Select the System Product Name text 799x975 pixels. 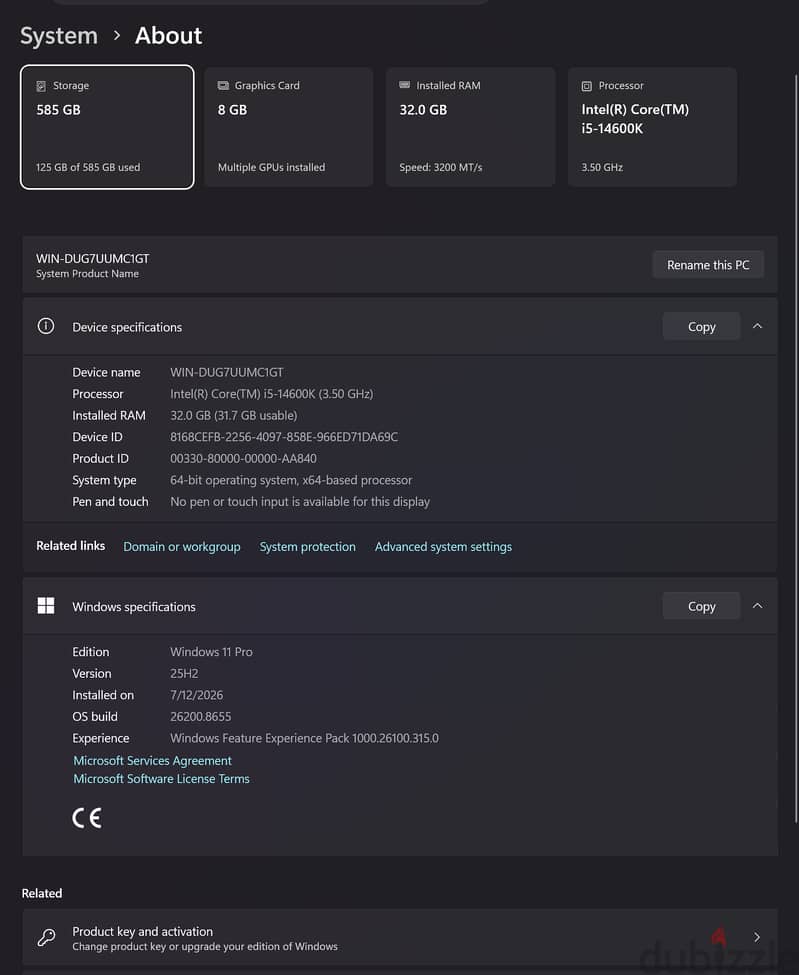click(88, 274)
